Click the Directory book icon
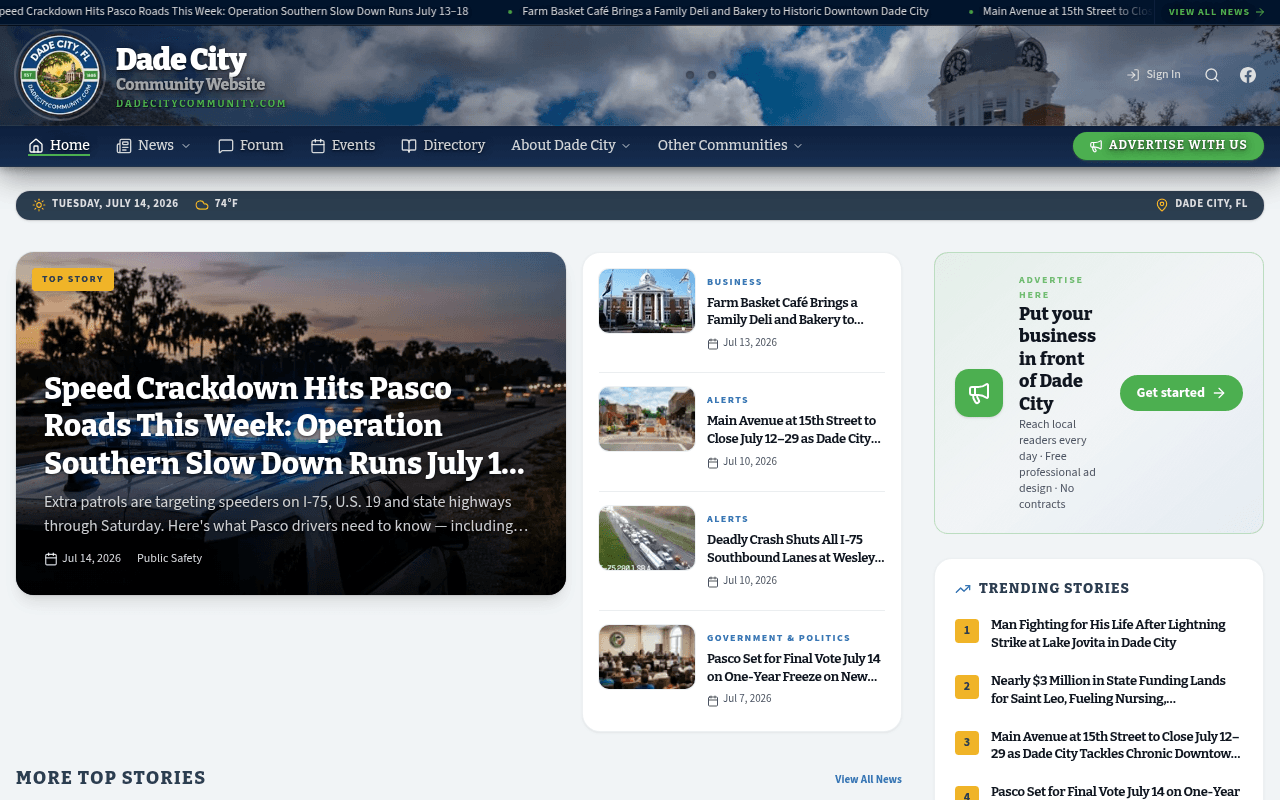The height and width of the screenshot is (800, 1280). click(409, 146)
